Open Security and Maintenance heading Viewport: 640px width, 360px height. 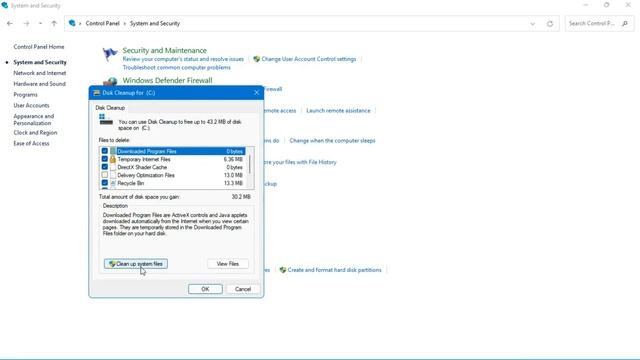164,51
